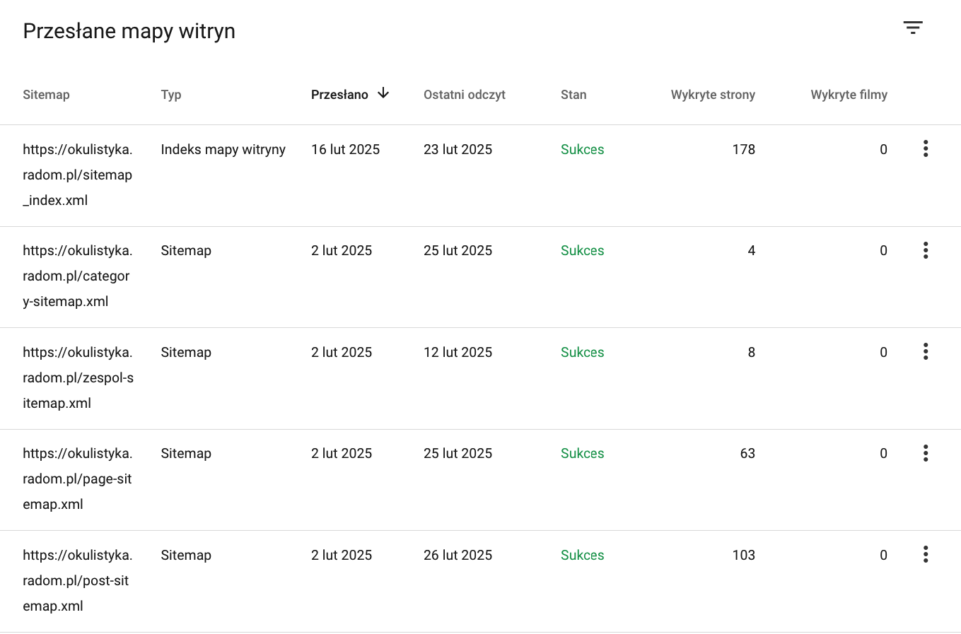
Task: Open three-dot menu for sitemap_index.xml row
Action: point(925,149)
